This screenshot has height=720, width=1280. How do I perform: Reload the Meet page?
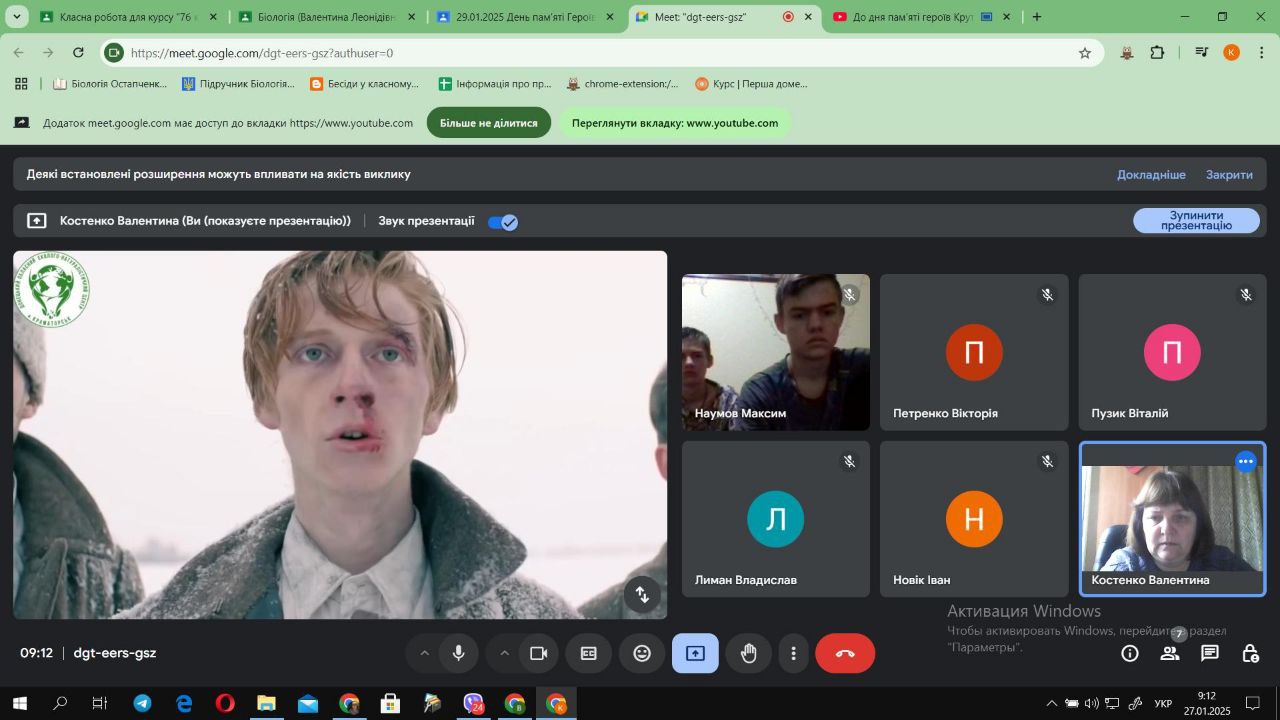(x=78, y=53)
